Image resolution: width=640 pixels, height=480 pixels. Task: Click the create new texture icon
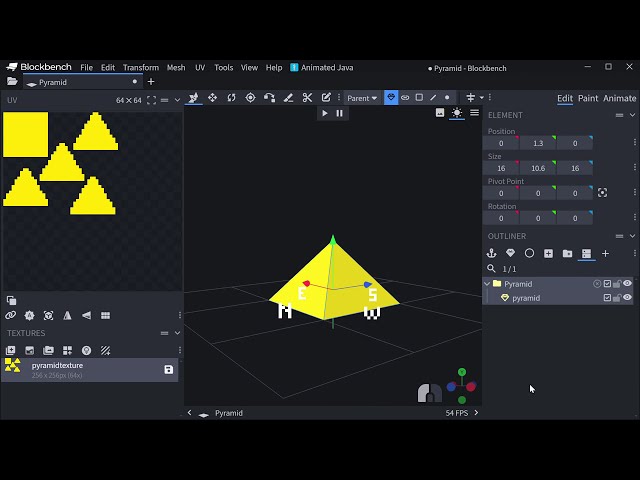pos(10,351)
